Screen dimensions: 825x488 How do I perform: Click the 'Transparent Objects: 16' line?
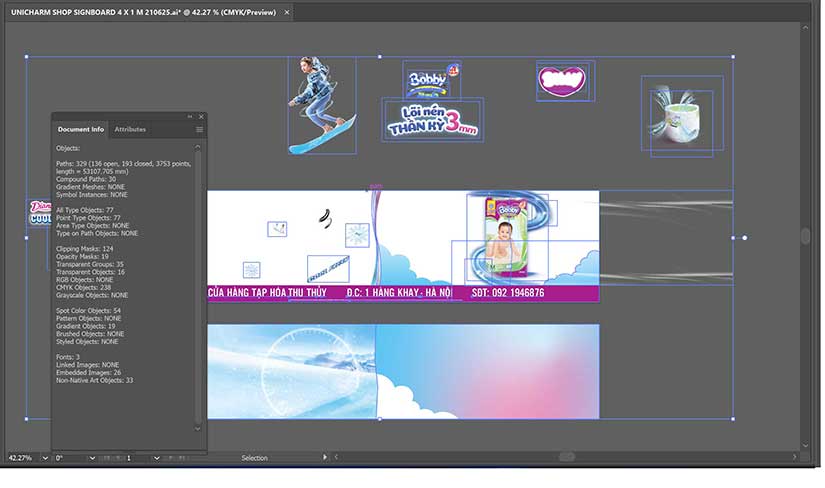(x=90, y=272)
